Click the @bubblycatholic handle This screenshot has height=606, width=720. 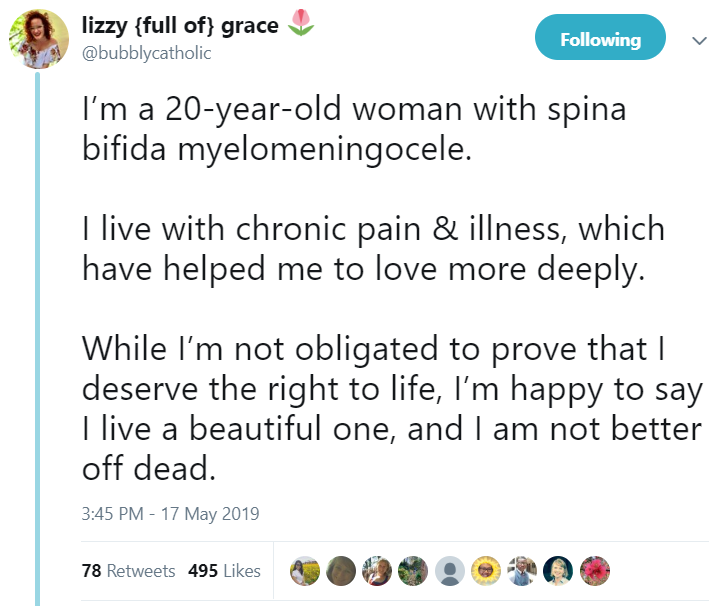pyautogui.click(x=146, y=53)
